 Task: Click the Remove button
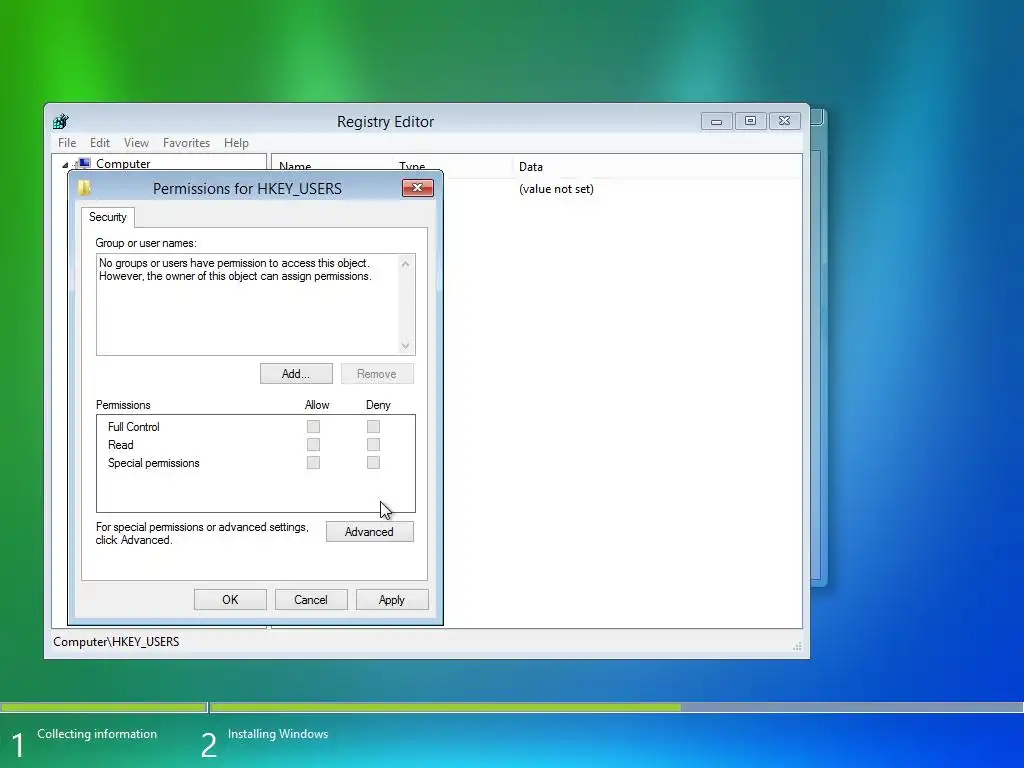(x=377, y=374)
